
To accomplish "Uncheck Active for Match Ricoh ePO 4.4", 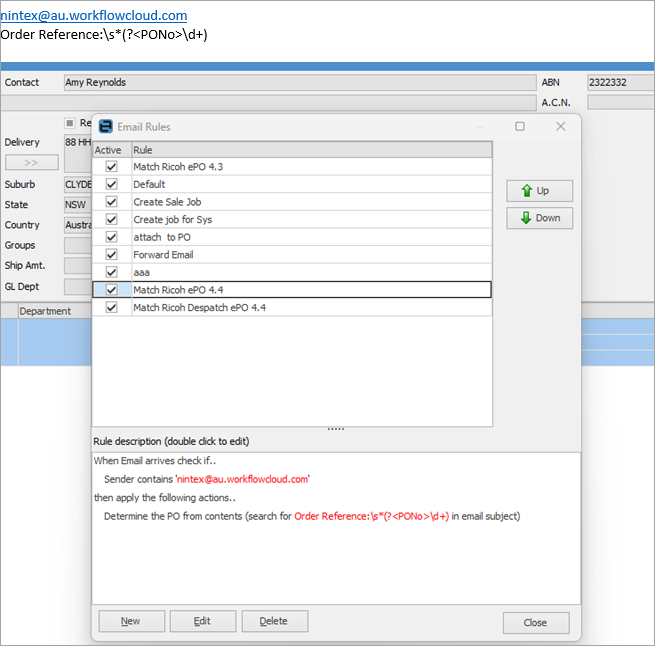I will pyautogui.click(x=112, y=290).
